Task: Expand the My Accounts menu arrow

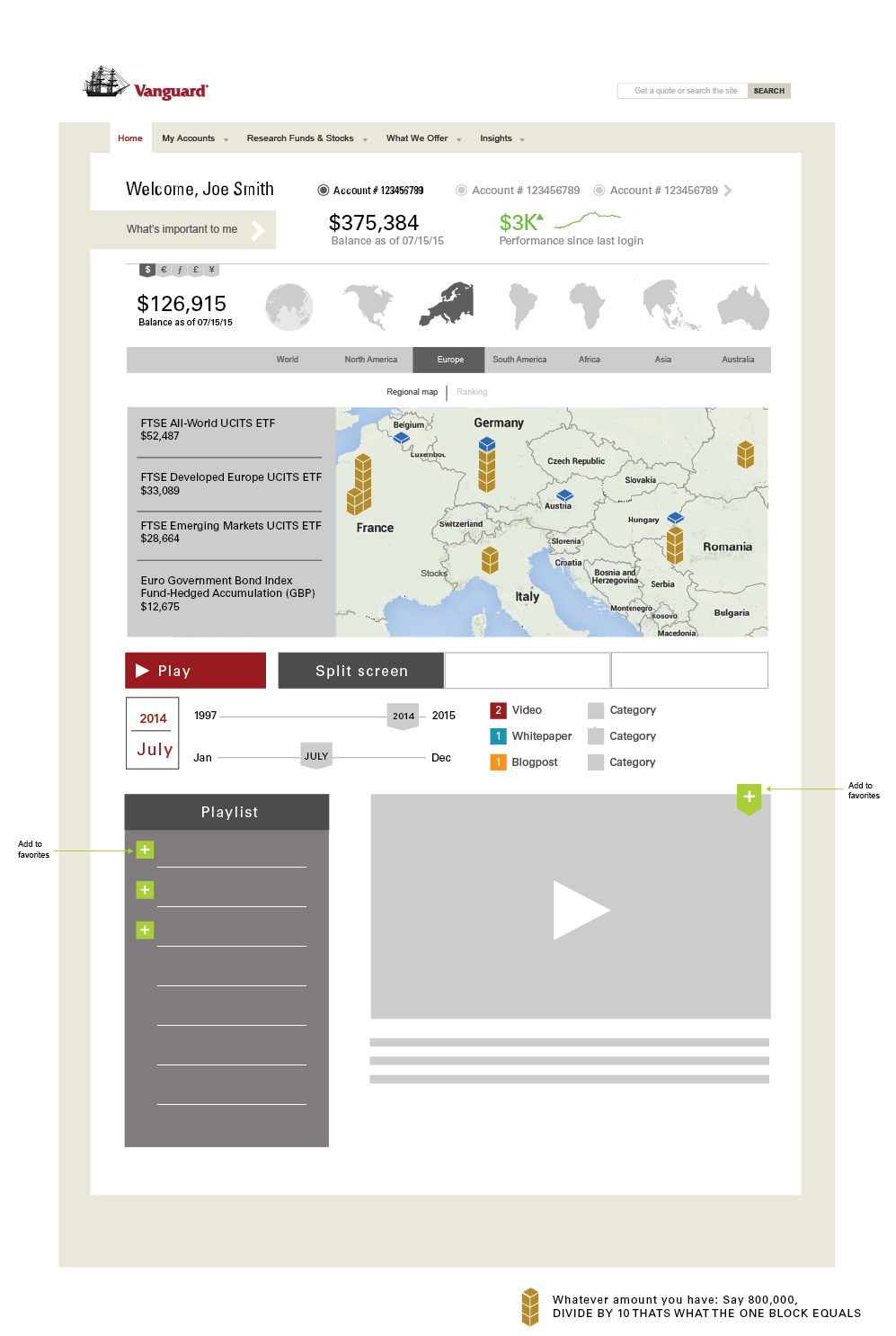Action: (x=226, y=139)
